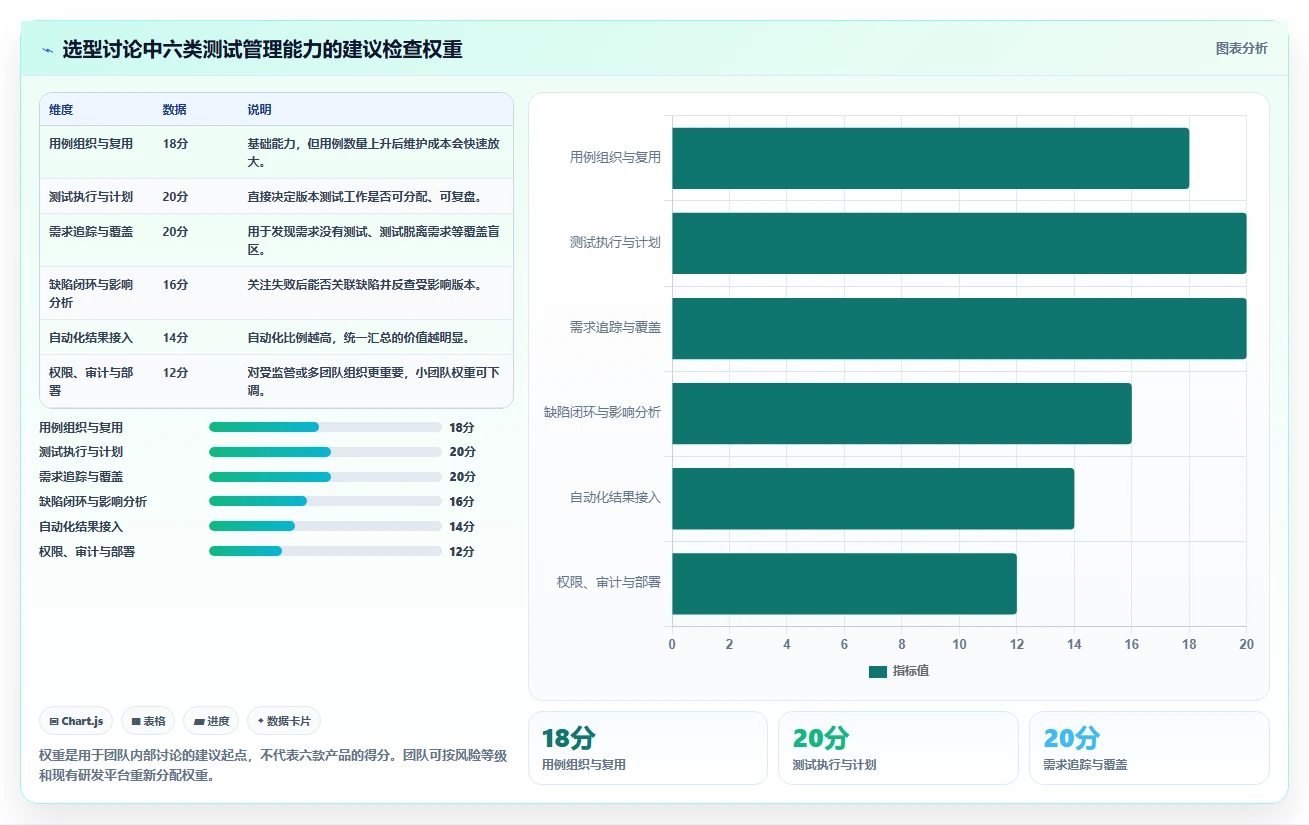Click the chart title heading text
This screenshot has width=1309, height=825.
tap(262, 49)
